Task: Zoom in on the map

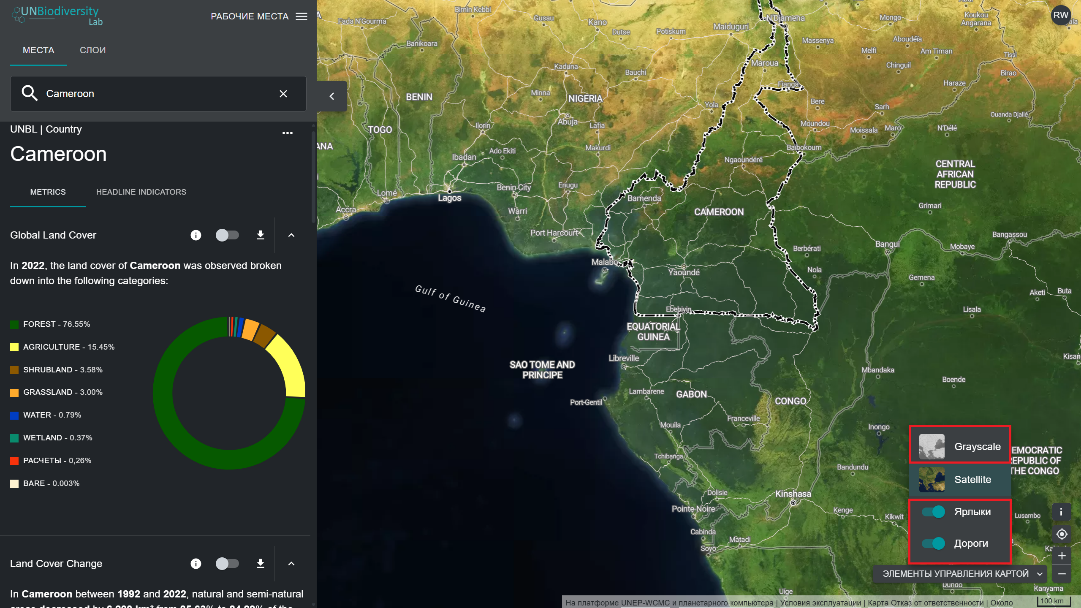Action: click(1062, 554)
